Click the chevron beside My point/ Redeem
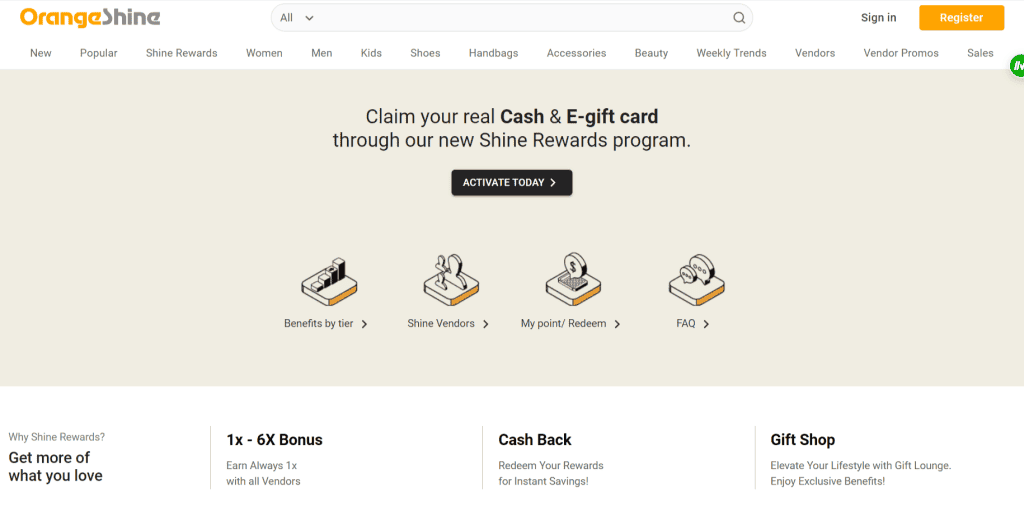1024x530 pixels. (x=617, y=324)
